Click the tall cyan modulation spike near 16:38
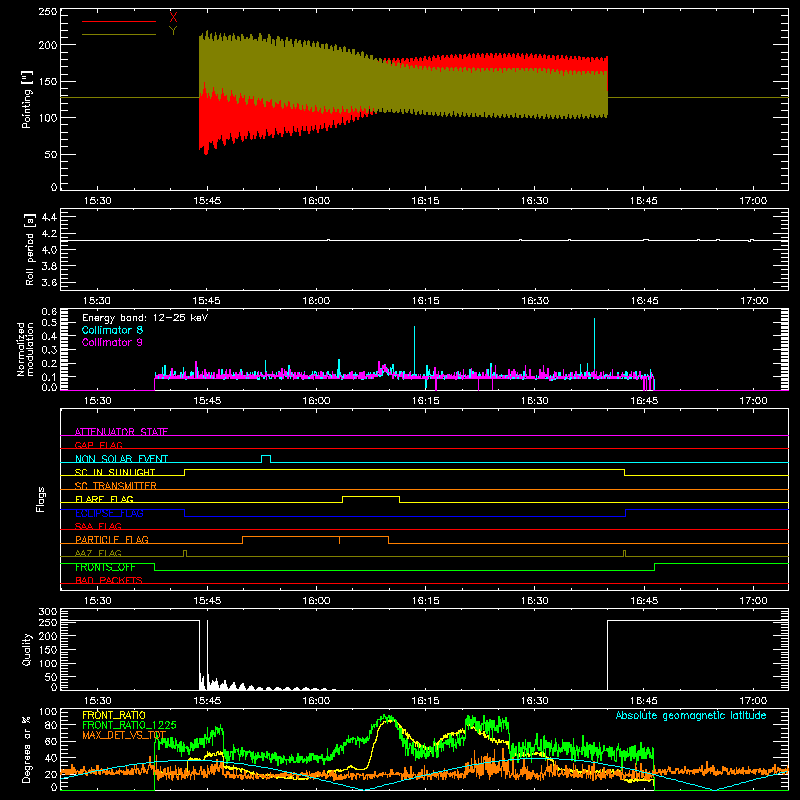Image resolution: width=800 pixels, height=800 pixels. tap(594, 347)
